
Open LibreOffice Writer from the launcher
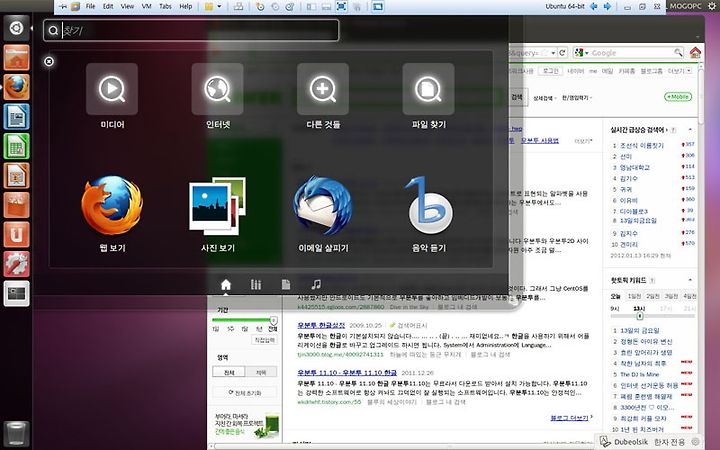click(x=17, y=117)
